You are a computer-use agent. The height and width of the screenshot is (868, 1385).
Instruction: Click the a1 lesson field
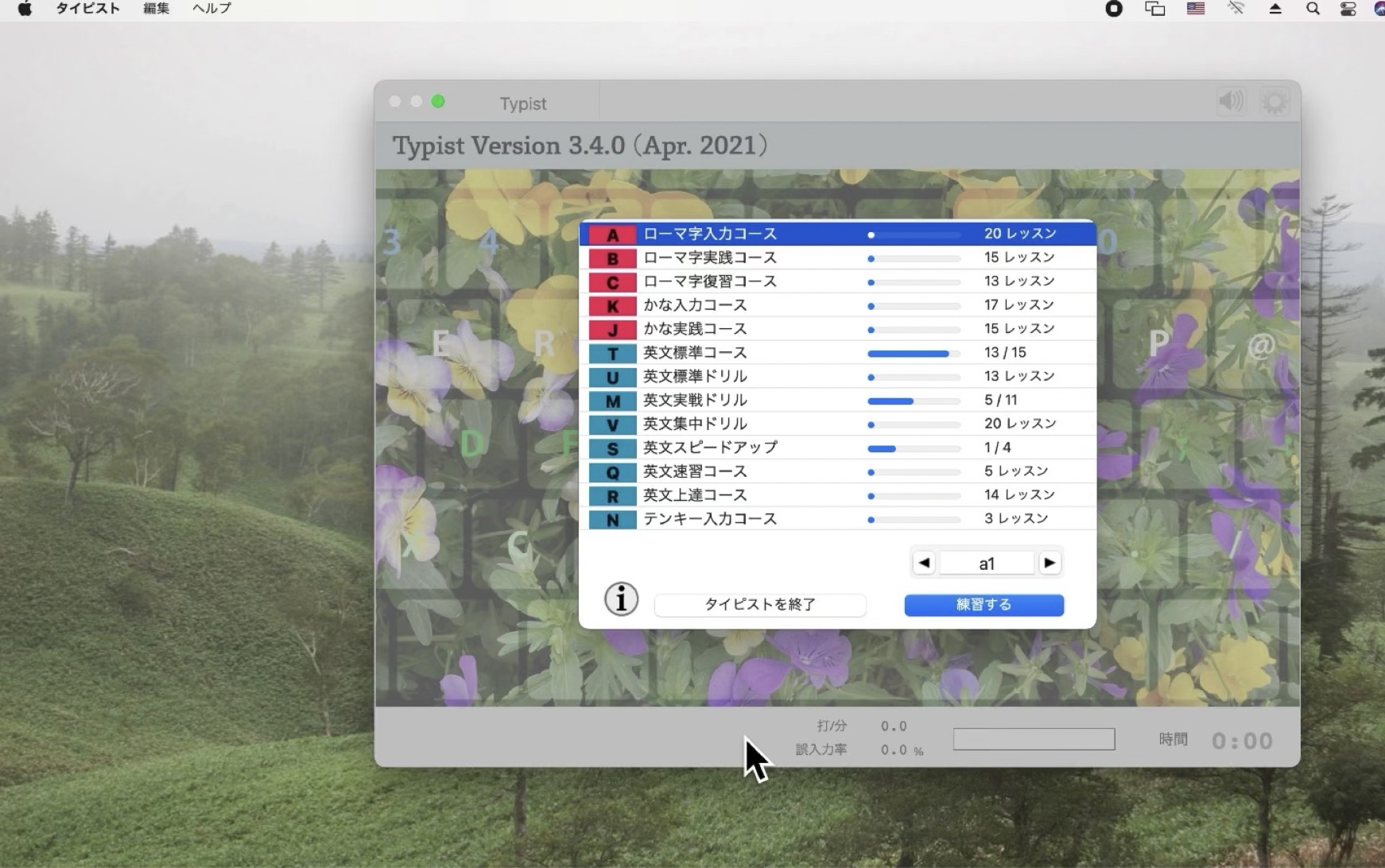(986, 564)
